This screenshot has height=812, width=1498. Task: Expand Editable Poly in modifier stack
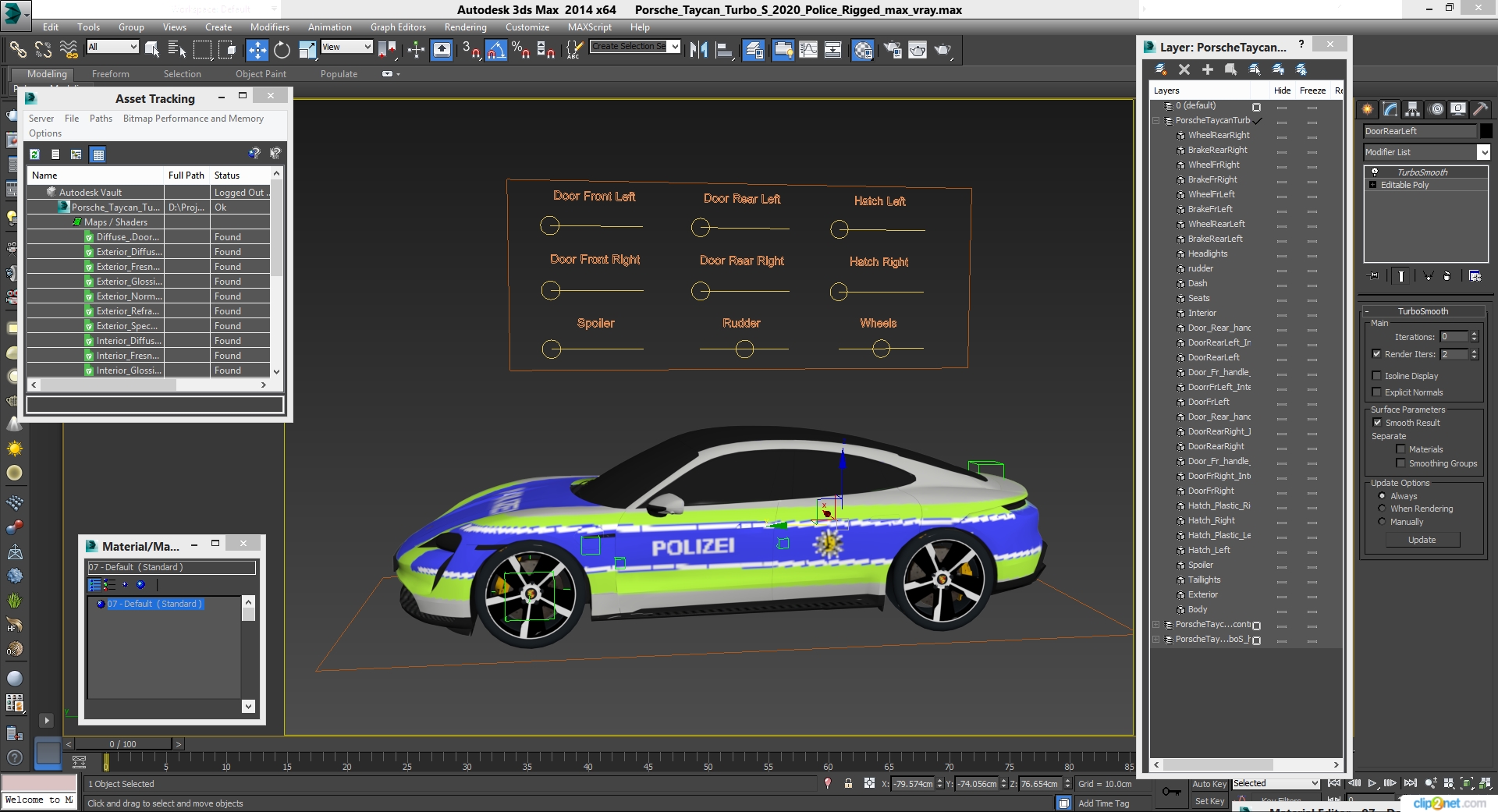pos(1373,185)
